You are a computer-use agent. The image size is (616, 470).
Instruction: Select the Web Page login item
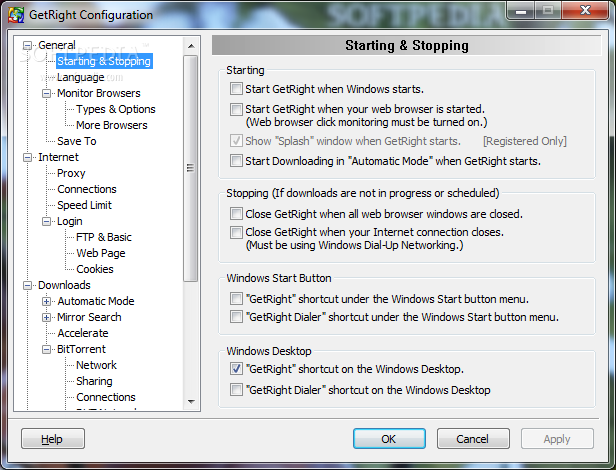coord(101,253)
